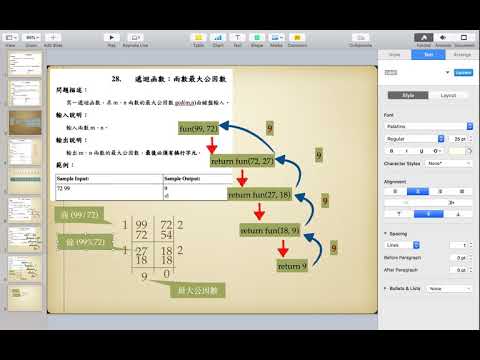480x360 pixels.
Task: Open Keynote Live from the toolbar
Action: pyautogui.click(x=135, y=38)
